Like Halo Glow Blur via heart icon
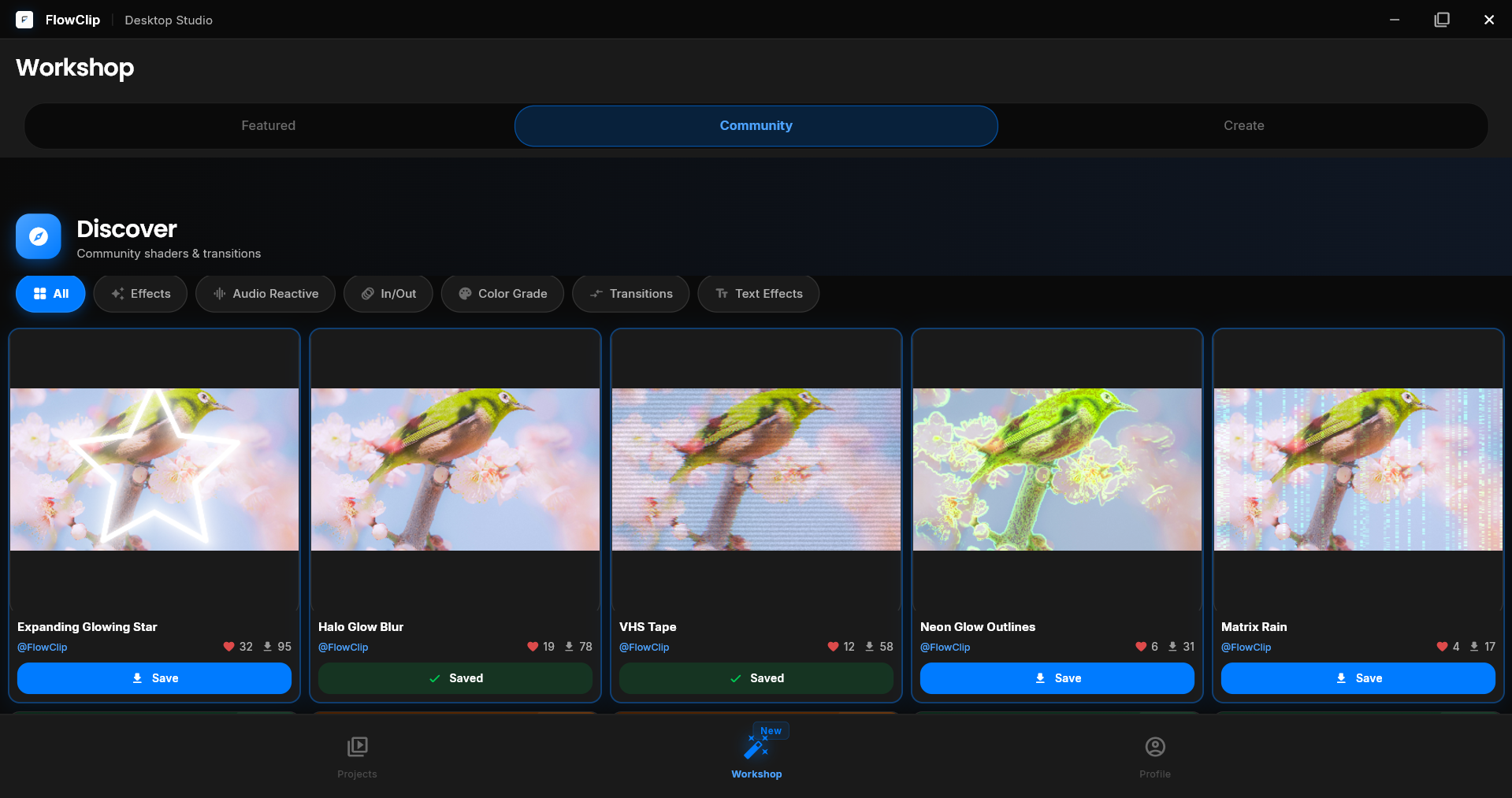 tap(533, 647)
